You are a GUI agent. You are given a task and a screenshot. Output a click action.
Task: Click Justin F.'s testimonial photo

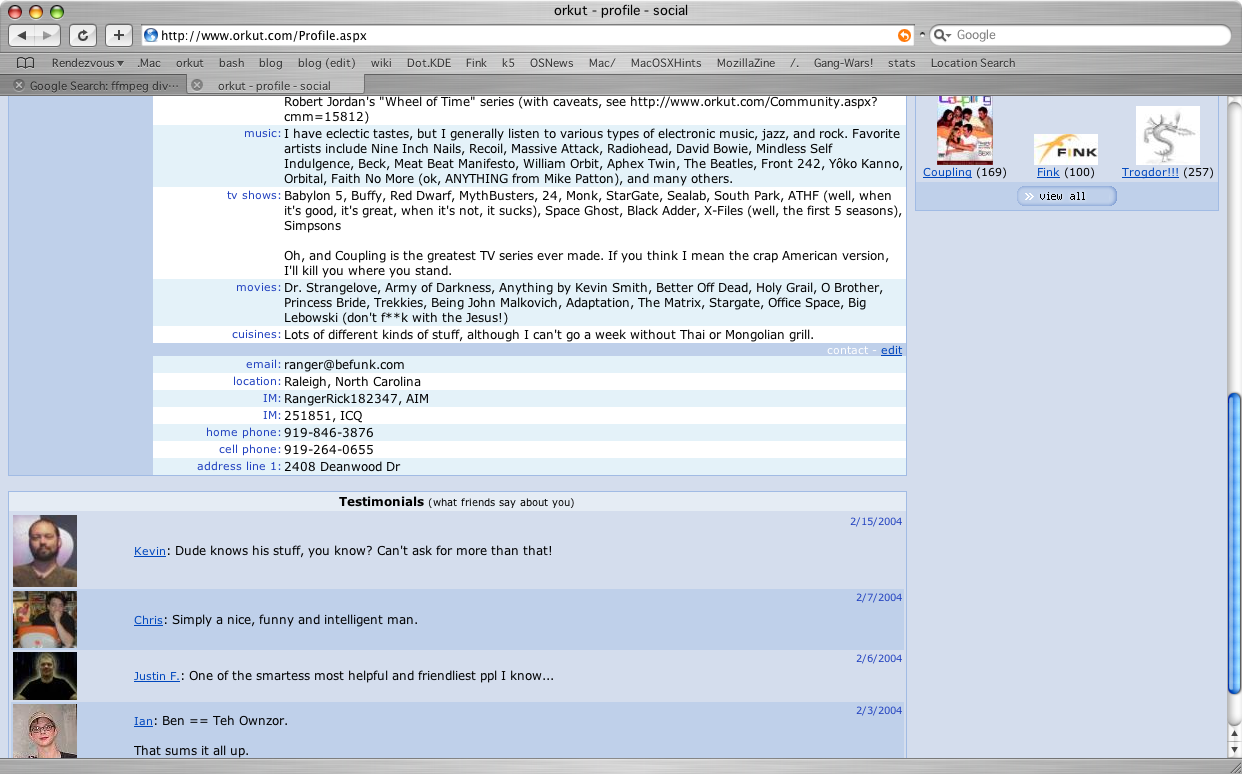tap(45, 676)
